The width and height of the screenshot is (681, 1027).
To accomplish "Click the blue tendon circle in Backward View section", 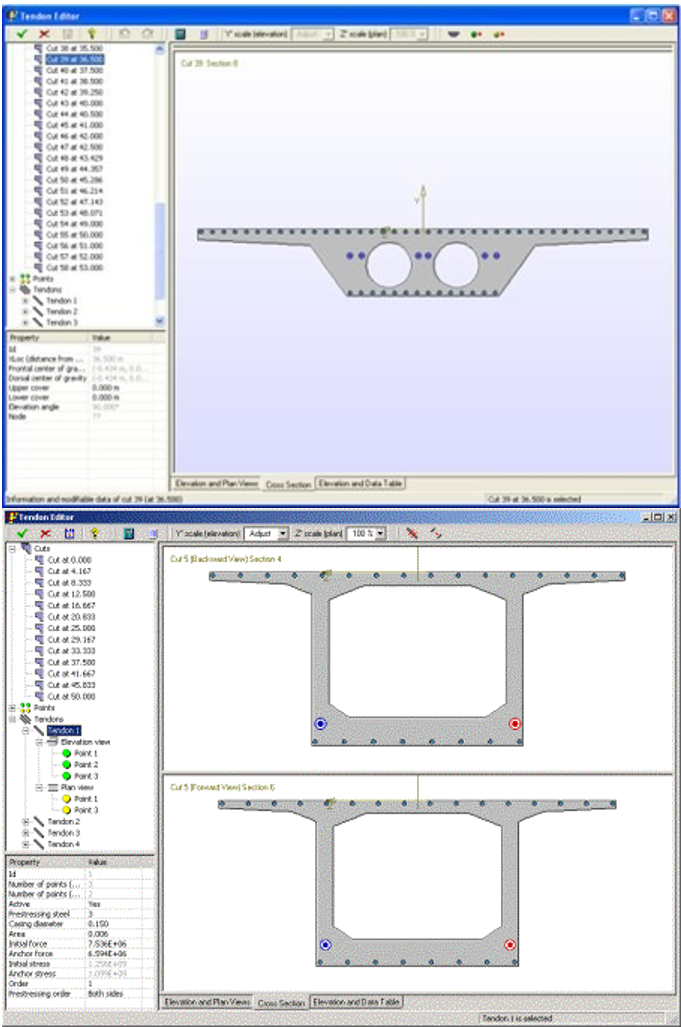I will coord(321,723).
